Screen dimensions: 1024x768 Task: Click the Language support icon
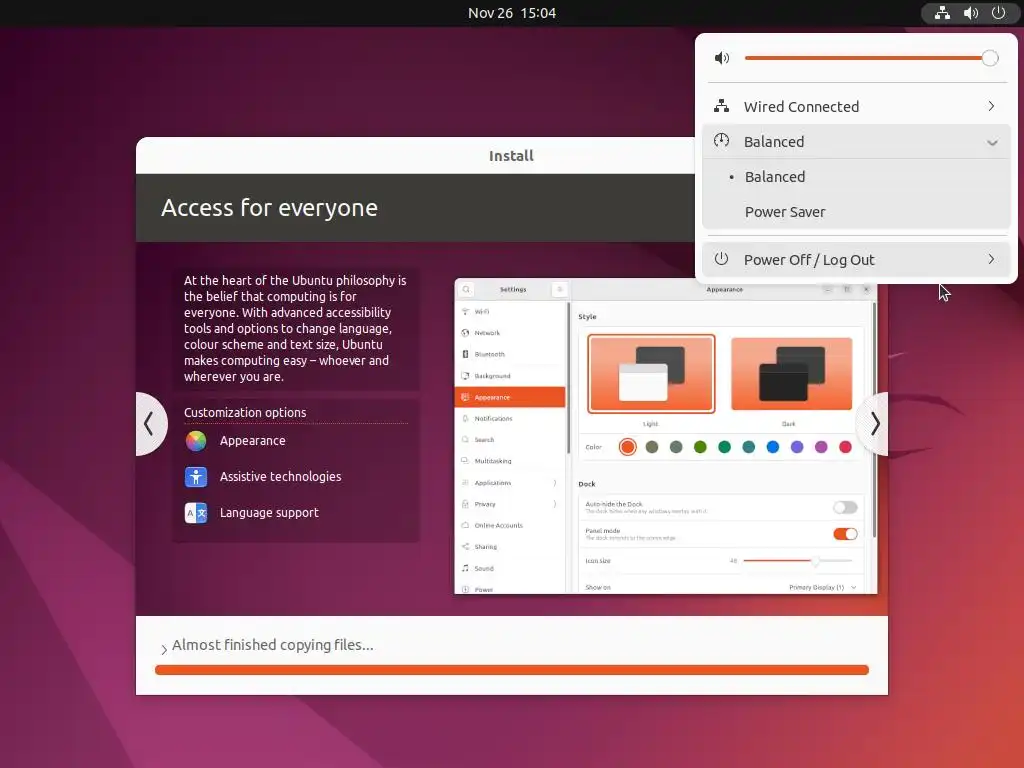[x=196, y=513]
